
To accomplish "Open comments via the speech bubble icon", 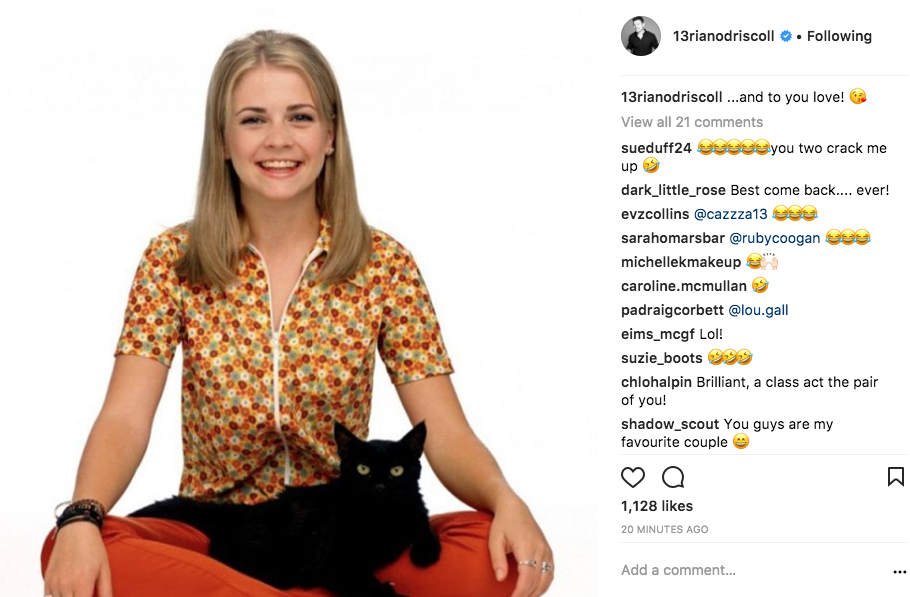I will tap(673, 477).
